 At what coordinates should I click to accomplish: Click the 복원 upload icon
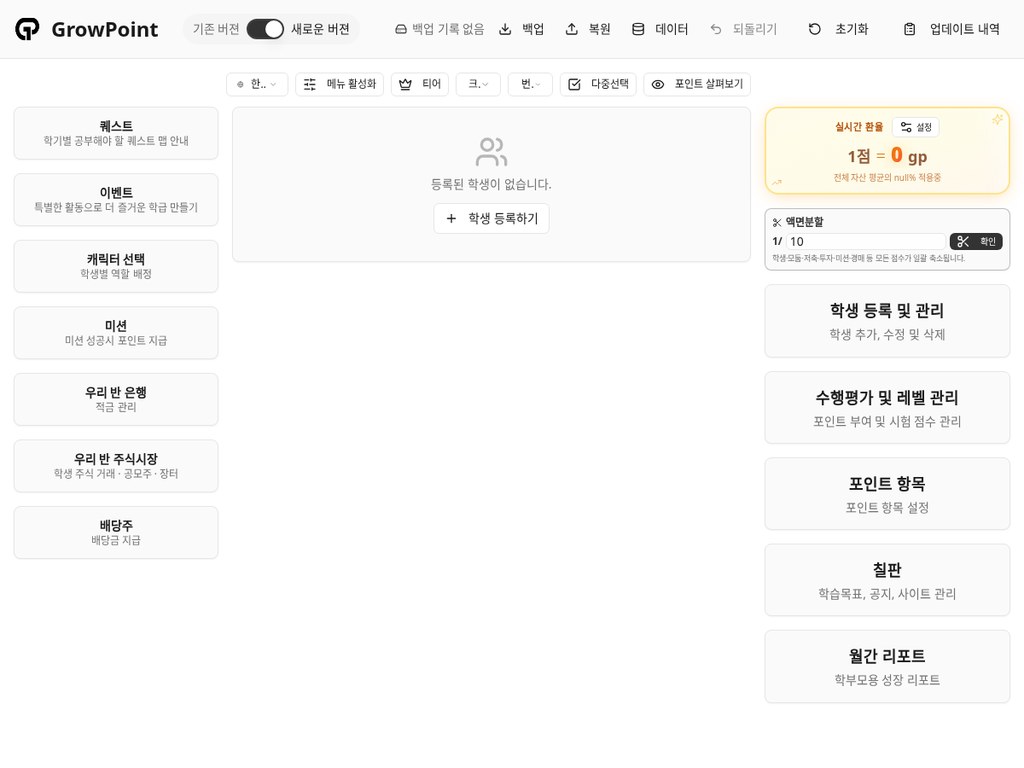pos(571,29)
